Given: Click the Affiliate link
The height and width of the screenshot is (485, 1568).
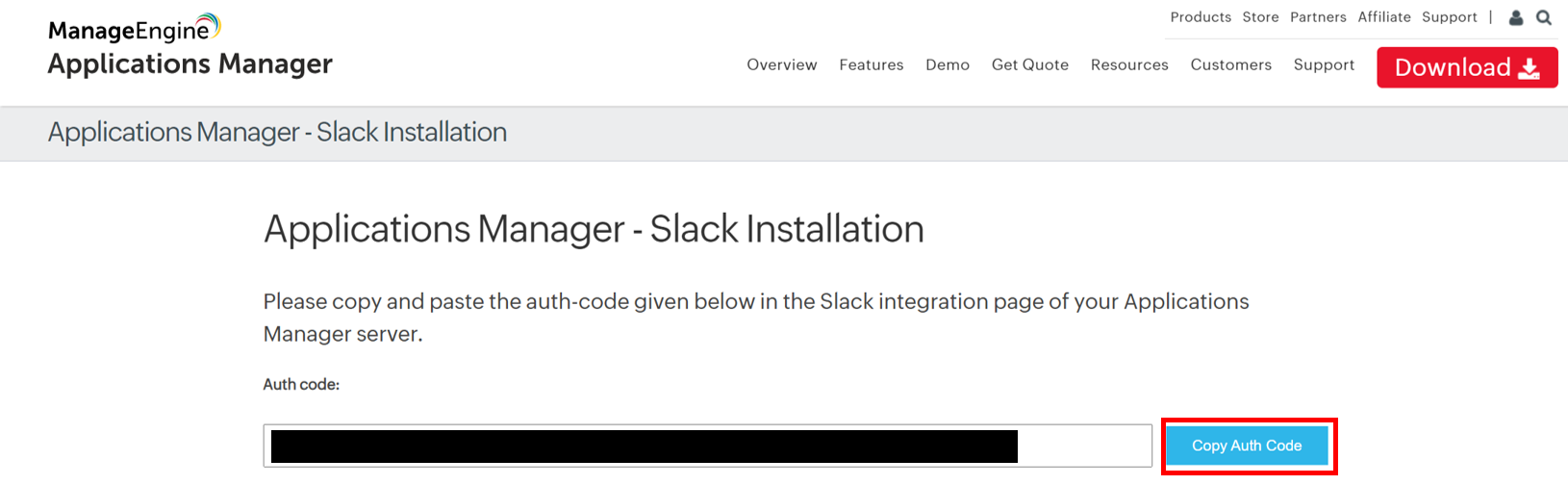Looking at the screenshot, I should click(x=1383, y=17).
